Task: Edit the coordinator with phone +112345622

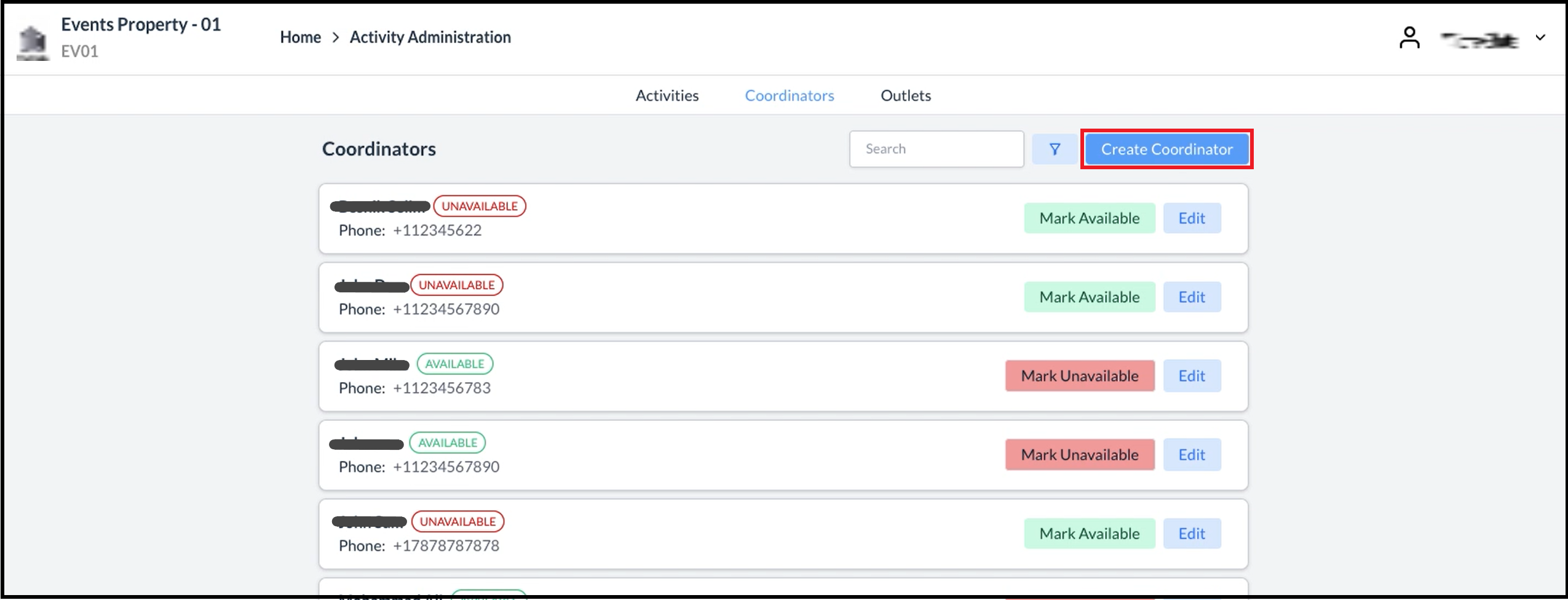Action: pyautogui.click(x=1192, y=217)
